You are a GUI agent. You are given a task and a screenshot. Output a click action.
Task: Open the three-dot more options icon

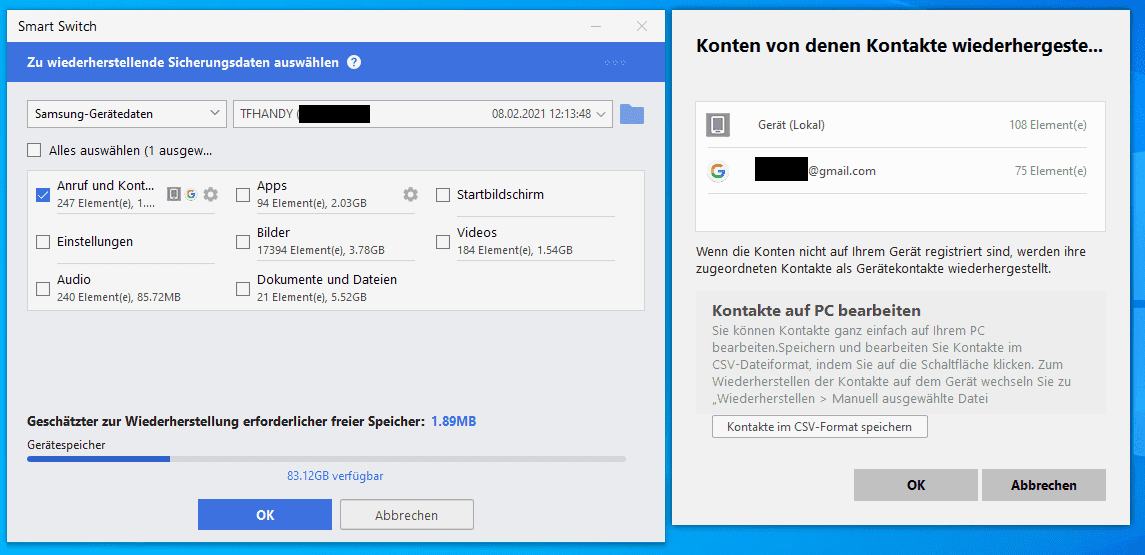tap(616, 63)
